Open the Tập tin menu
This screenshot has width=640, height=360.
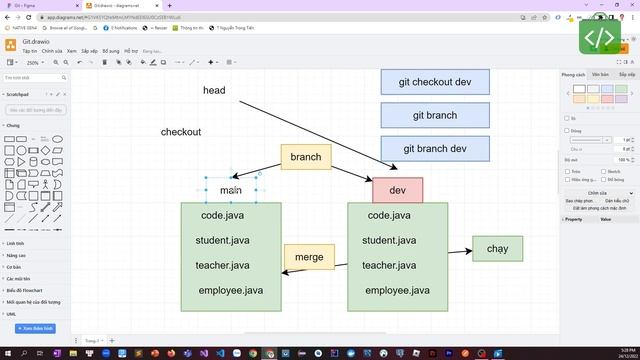29,51
